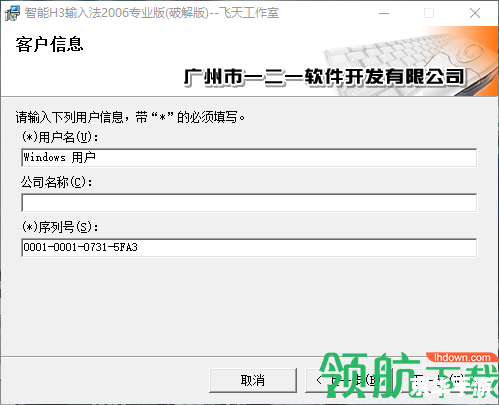Image resolution: width=499 pixels, height=405 pixels.
Task: Click the (*)序列号(S) label
Action: tap(60, 227)
